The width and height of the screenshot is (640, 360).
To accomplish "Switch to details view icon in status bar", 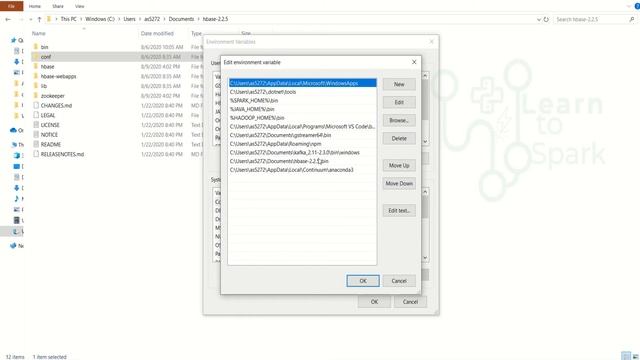I will pyautogui.click(x=626, y=356).
